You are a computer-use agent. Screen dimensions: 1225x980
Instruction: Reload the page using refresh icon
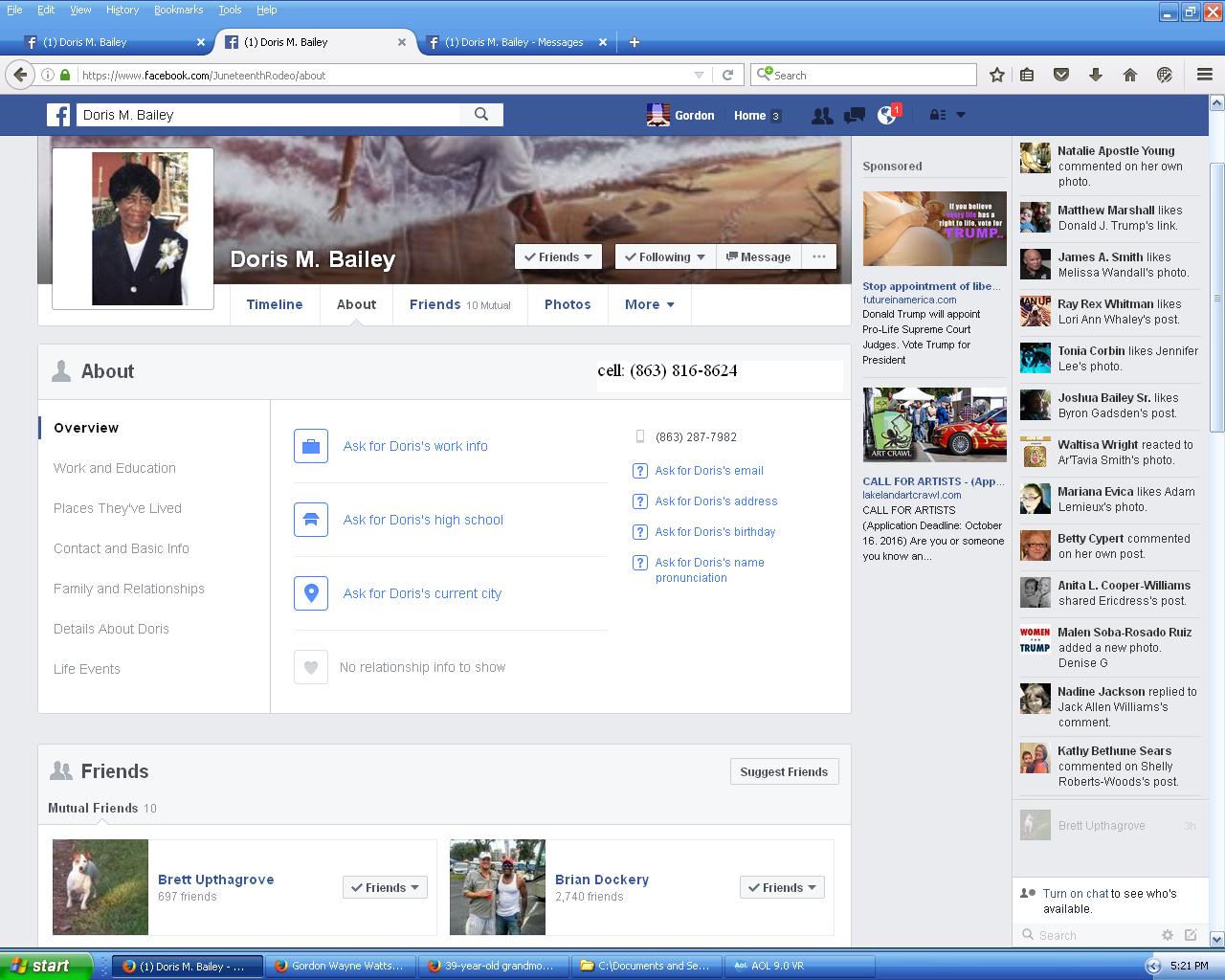click(x=727, y=75)
